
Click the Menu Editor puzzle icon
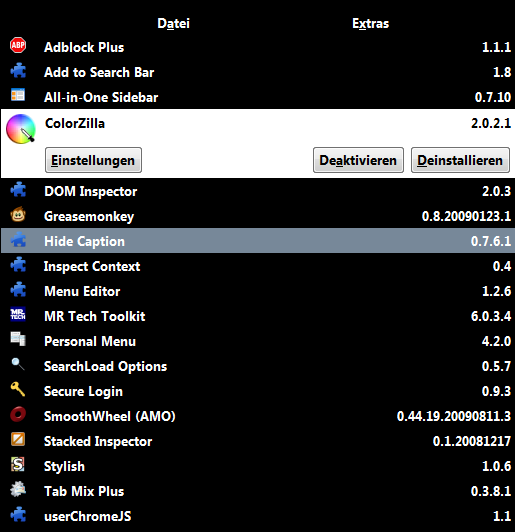[18, 290]
